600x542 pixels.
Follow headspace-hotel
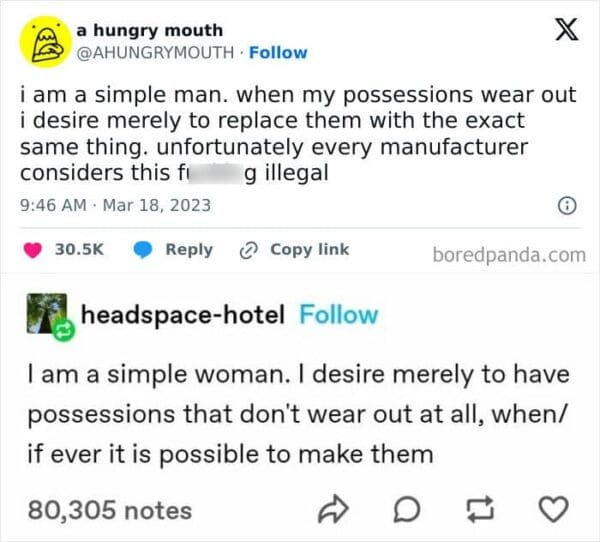coord(339,315)
